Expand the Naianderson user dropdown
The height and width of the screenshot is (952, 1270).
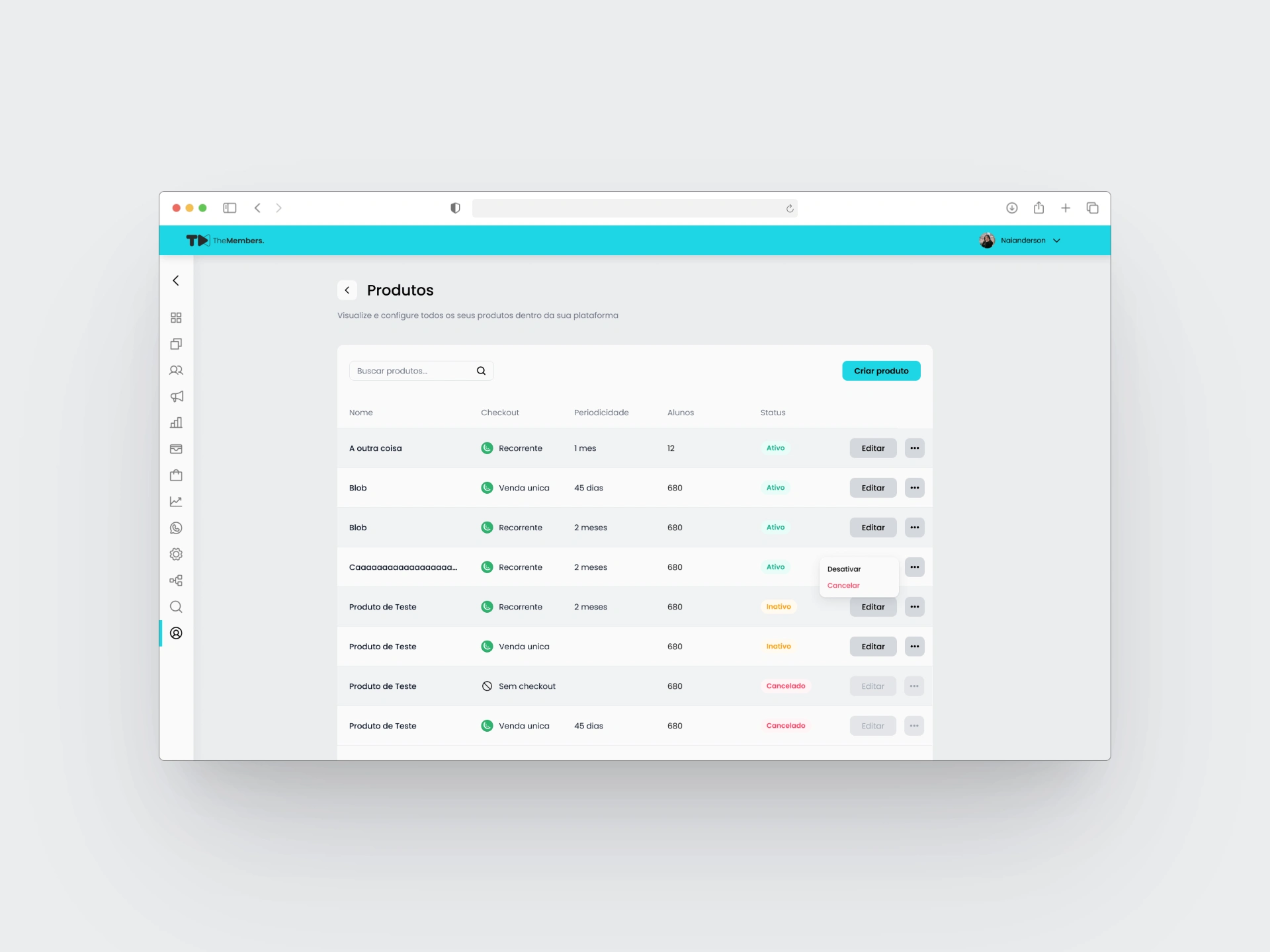1056,241
